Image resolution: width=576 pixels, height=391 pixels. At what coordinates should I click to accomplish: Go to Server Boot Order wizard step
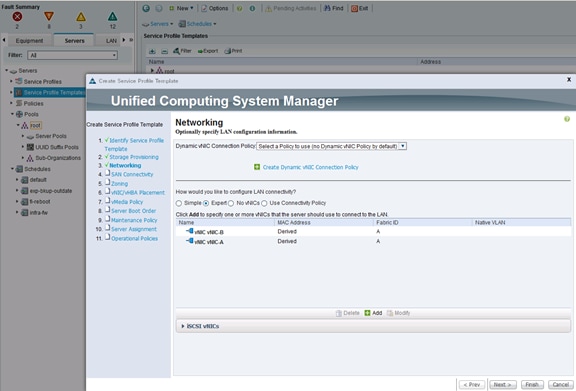133,211
